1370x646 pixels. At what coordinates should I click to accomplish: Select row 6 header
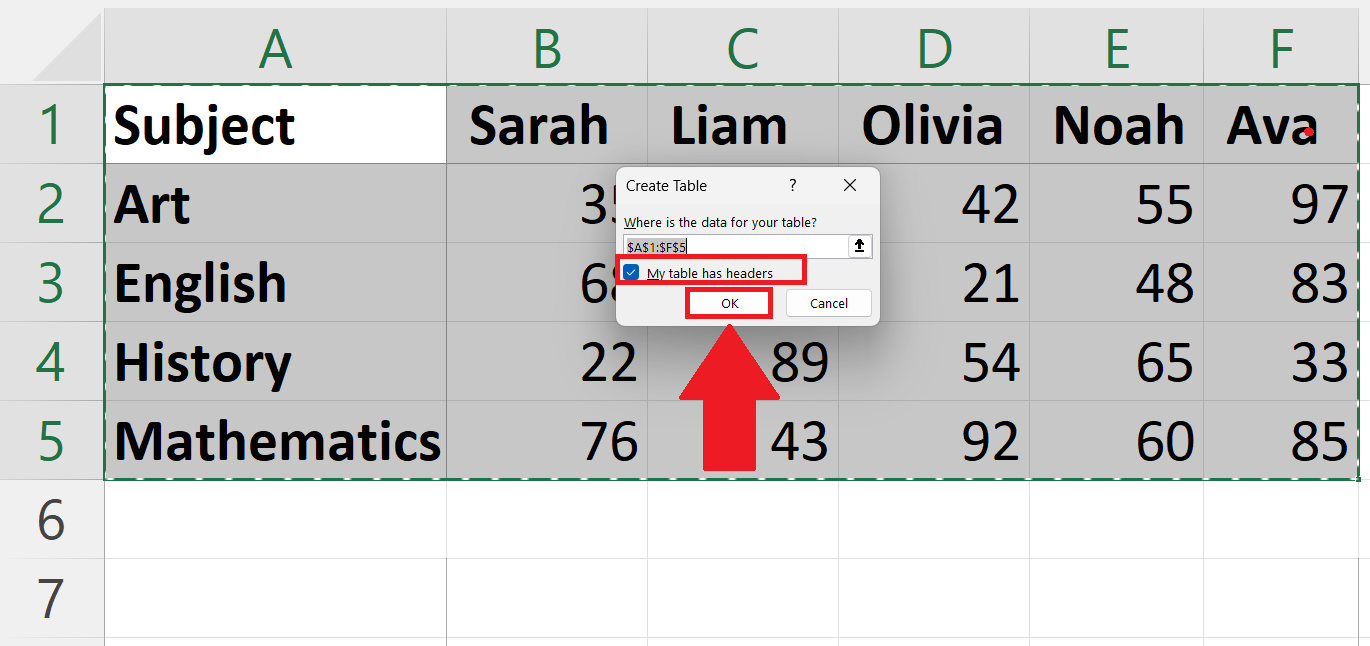pyautogui.click(x=50, y=519)
